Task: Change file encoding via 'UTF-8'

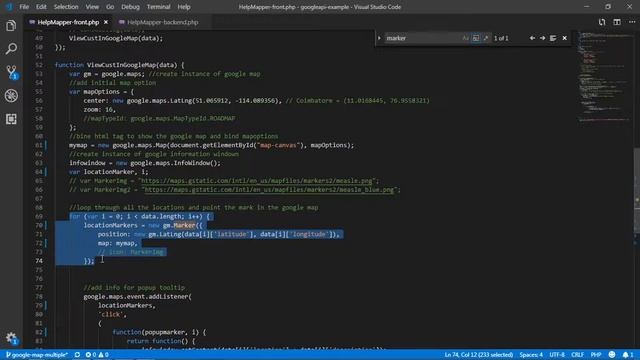Action: click(557, 355)
